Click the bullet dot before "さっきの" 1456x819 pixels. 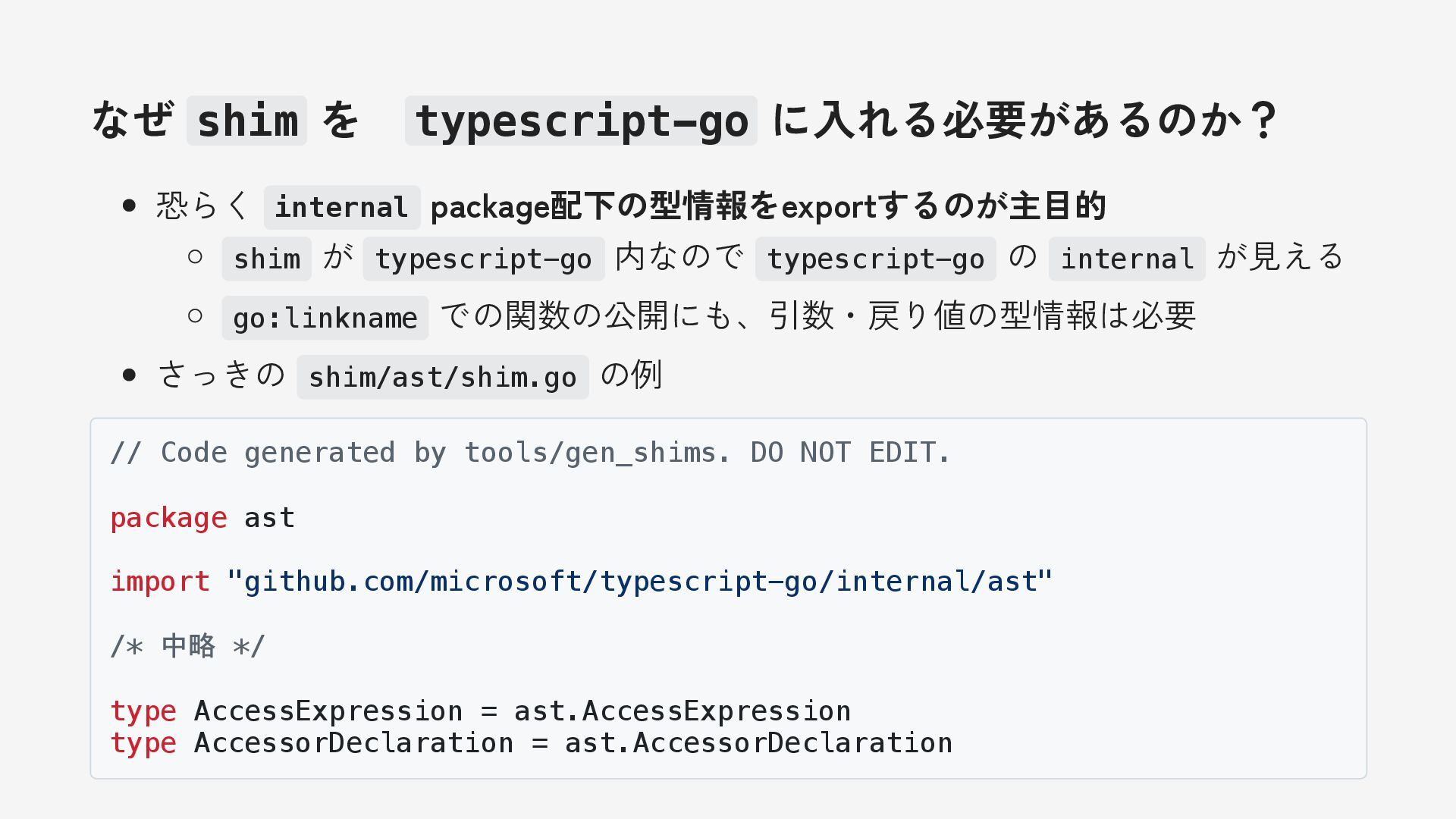pyautogui.click(x=129, y=375)
